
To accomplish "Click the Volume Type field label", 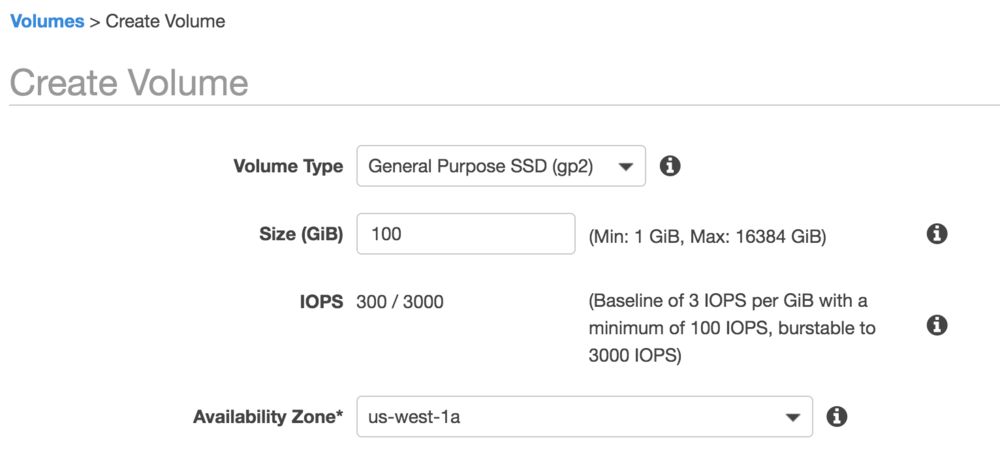I will 288,166.
